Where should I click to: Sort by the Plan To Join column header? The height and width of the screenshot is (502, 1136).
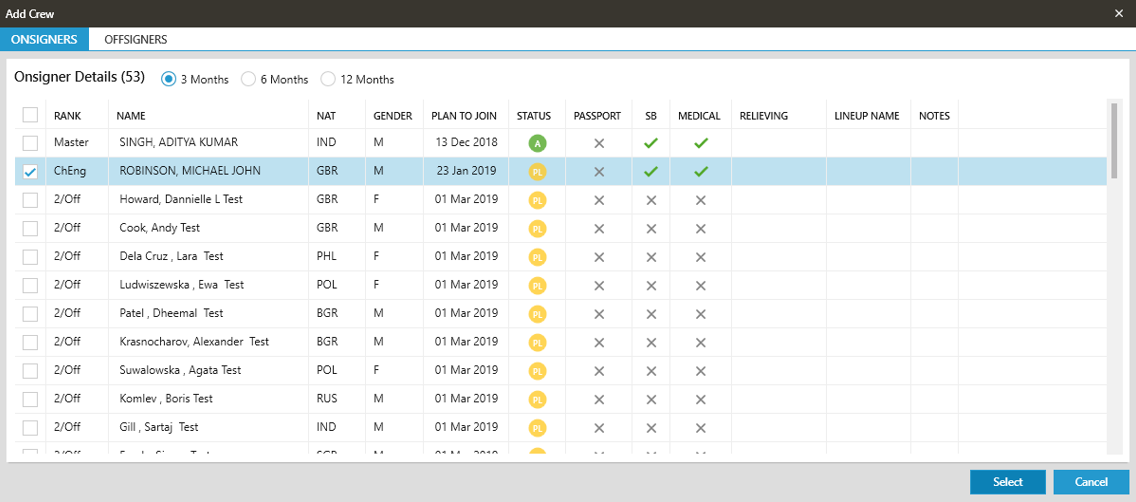pyautogui.click(x=464, y=116)
